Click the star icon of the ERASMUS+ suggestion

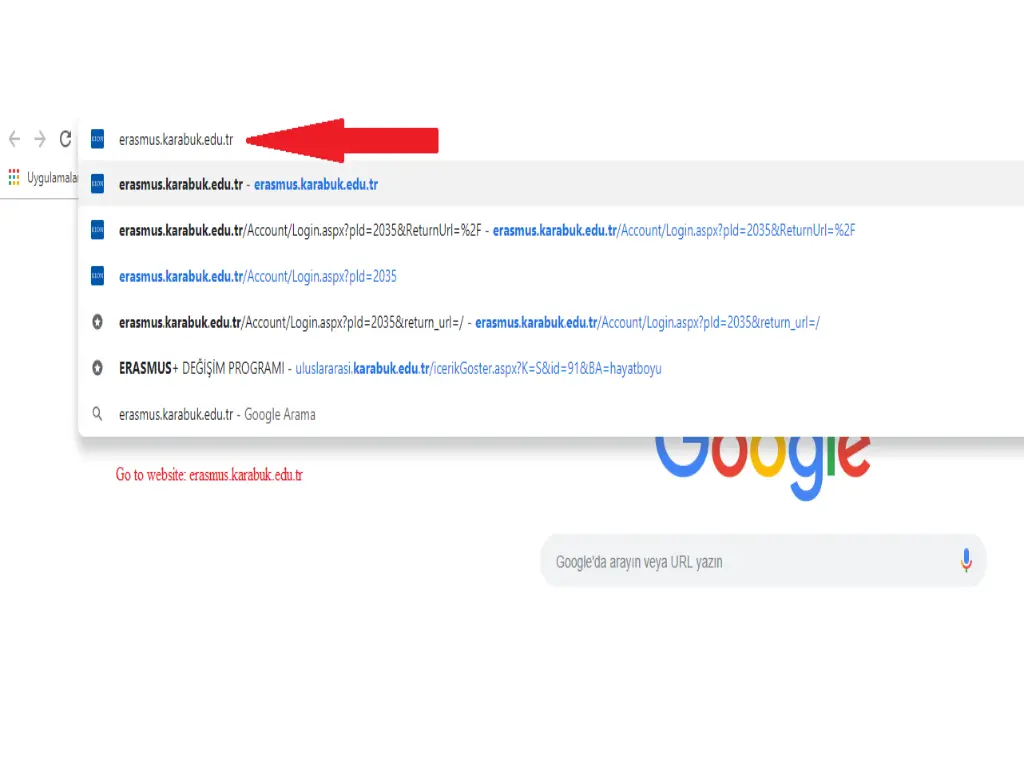(x=97, y=368)
